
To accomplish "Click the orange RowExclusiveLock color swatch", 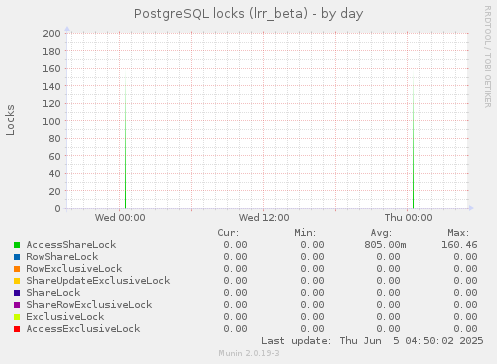I will point(17,269).
